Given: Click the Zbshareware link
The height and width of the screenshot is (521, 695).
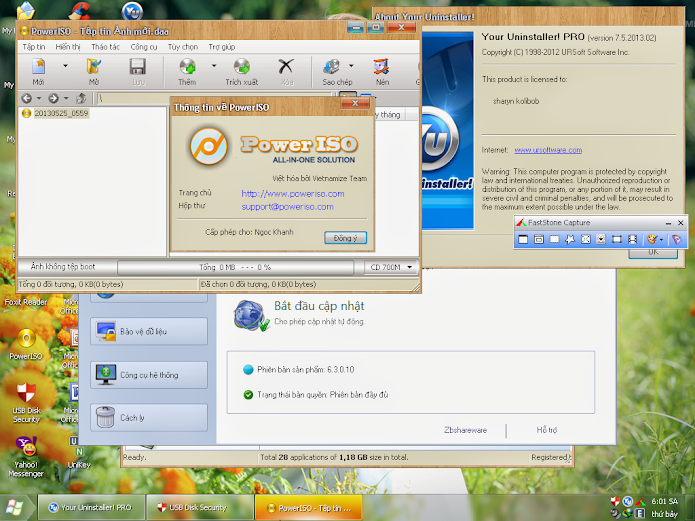Looking at the screenshot, I should click(465, 430).
